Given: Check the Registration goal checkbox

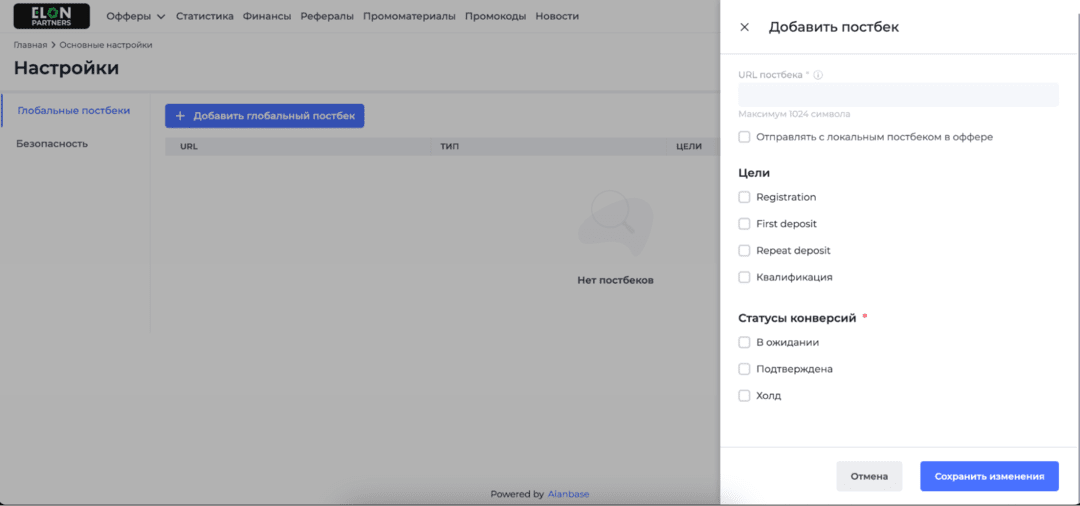Looking at the screenshot, I should coord(744,197).
